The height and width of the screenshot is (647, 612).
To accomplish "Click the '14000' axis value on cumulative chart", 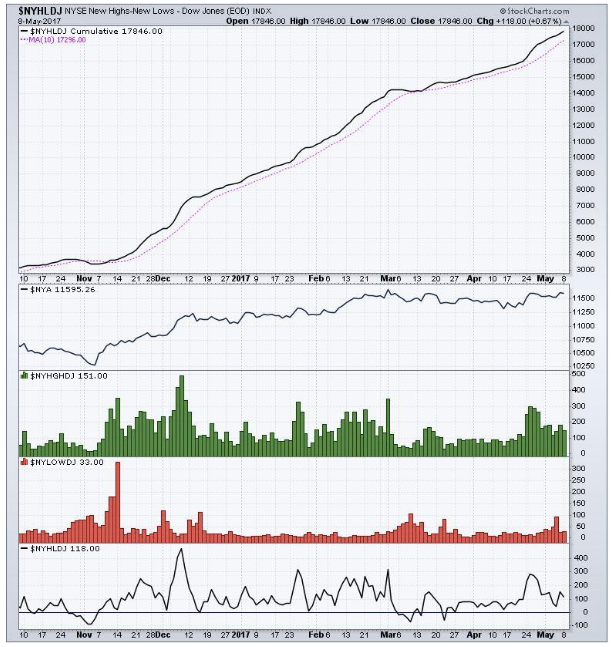I will (583, 93).
